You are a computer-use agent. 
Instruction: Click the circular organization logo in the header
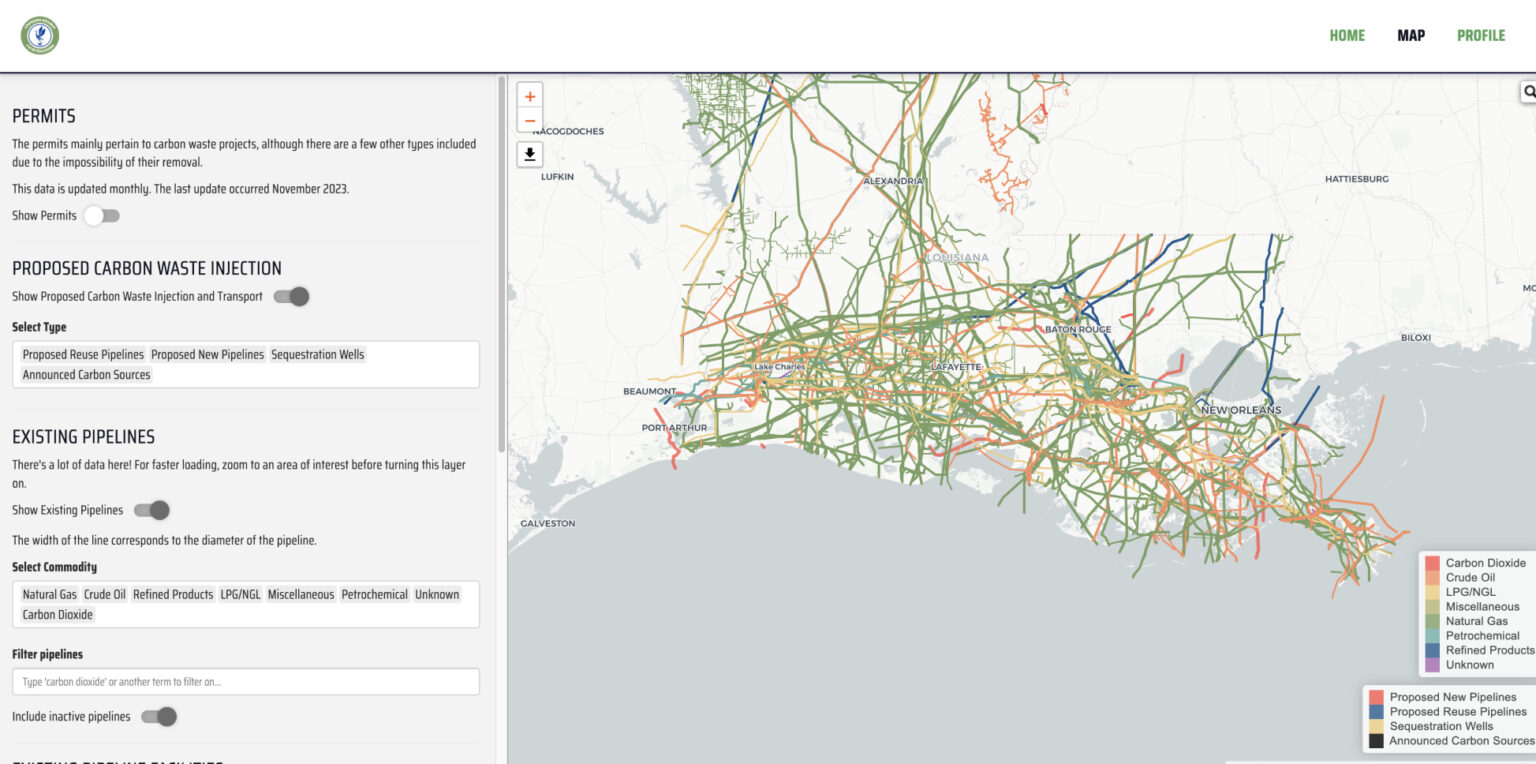click(x=39, y=34)
